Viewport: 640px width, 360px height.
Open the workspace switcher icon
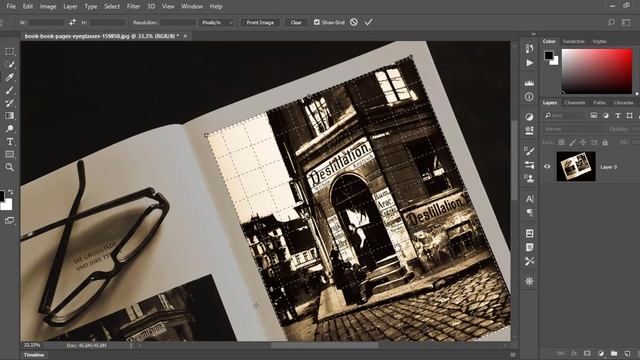pyautogui.click(x=626, y=22)
